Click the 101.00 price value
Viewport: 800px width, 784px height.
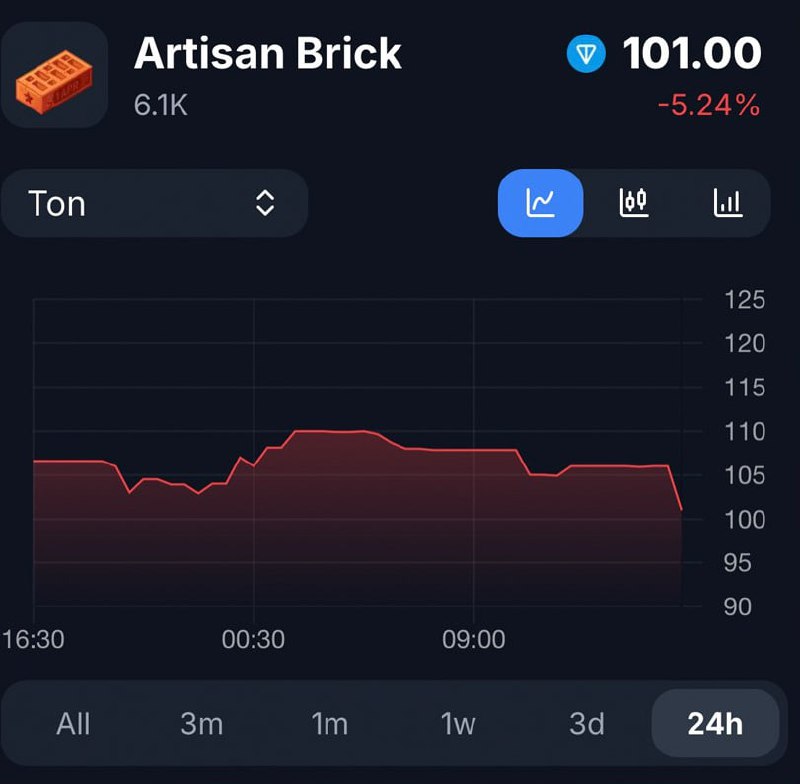click(691, 54)
